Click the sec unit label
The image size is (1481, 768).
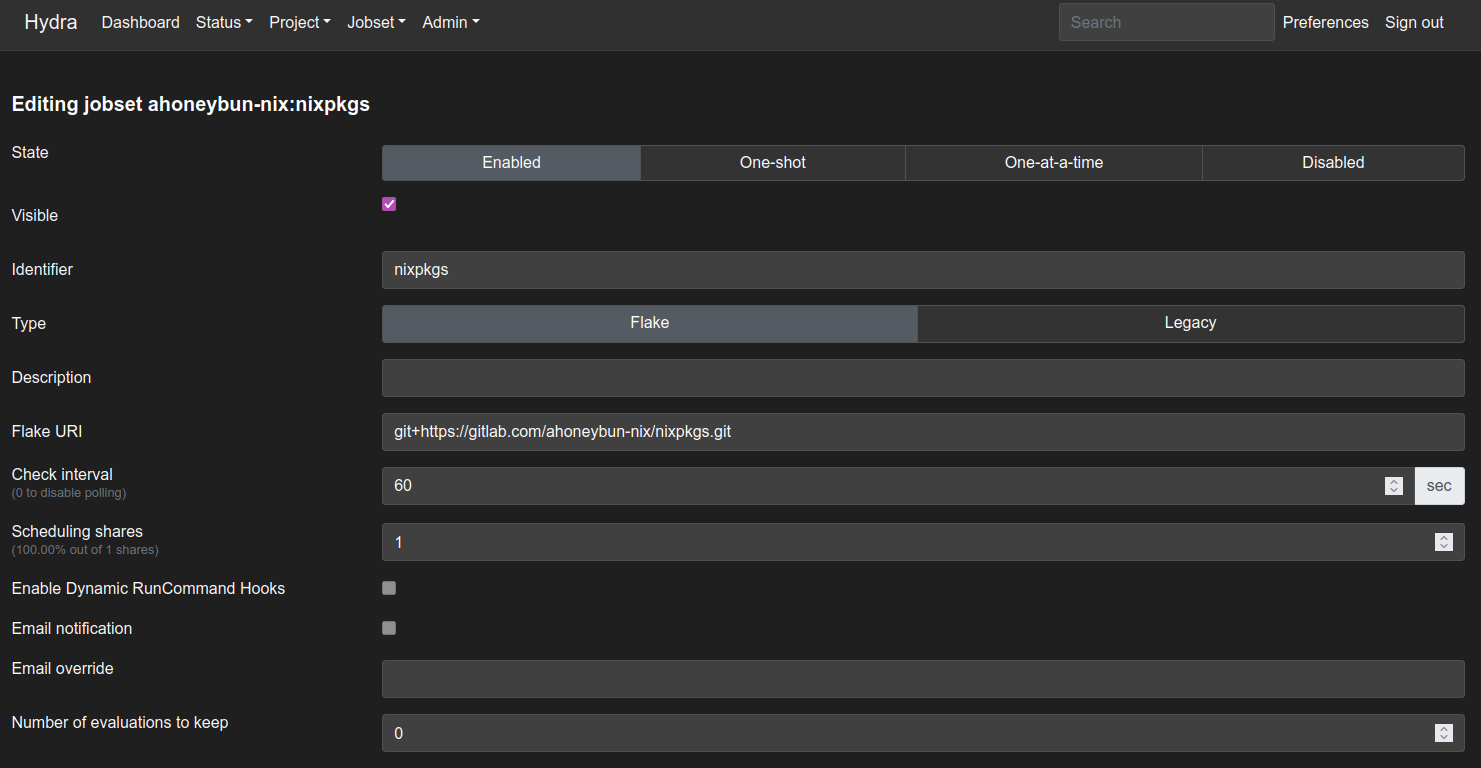click(x=1439, y=485)
